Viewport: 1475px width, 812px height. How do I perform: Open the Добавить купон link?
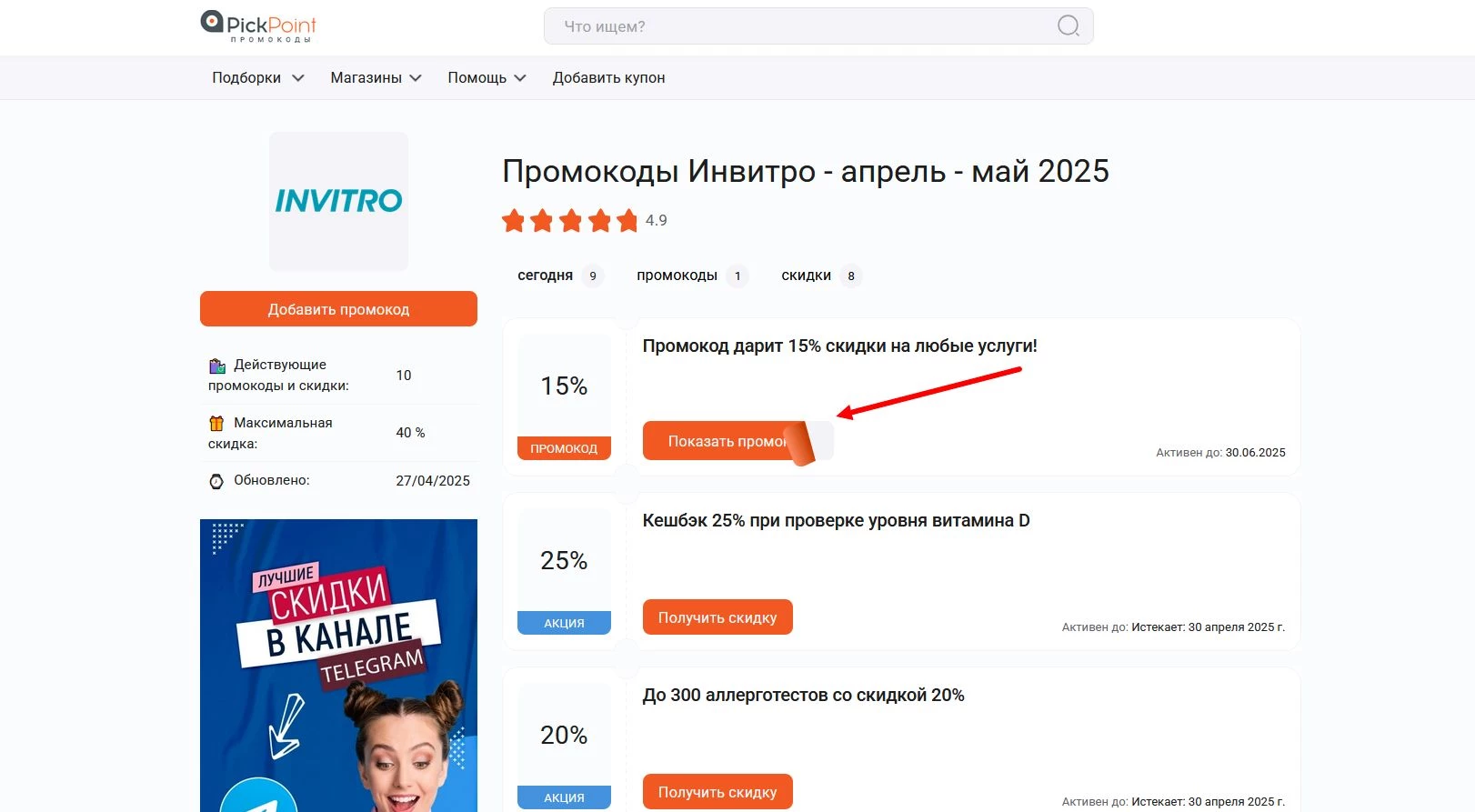click(608, 78)
